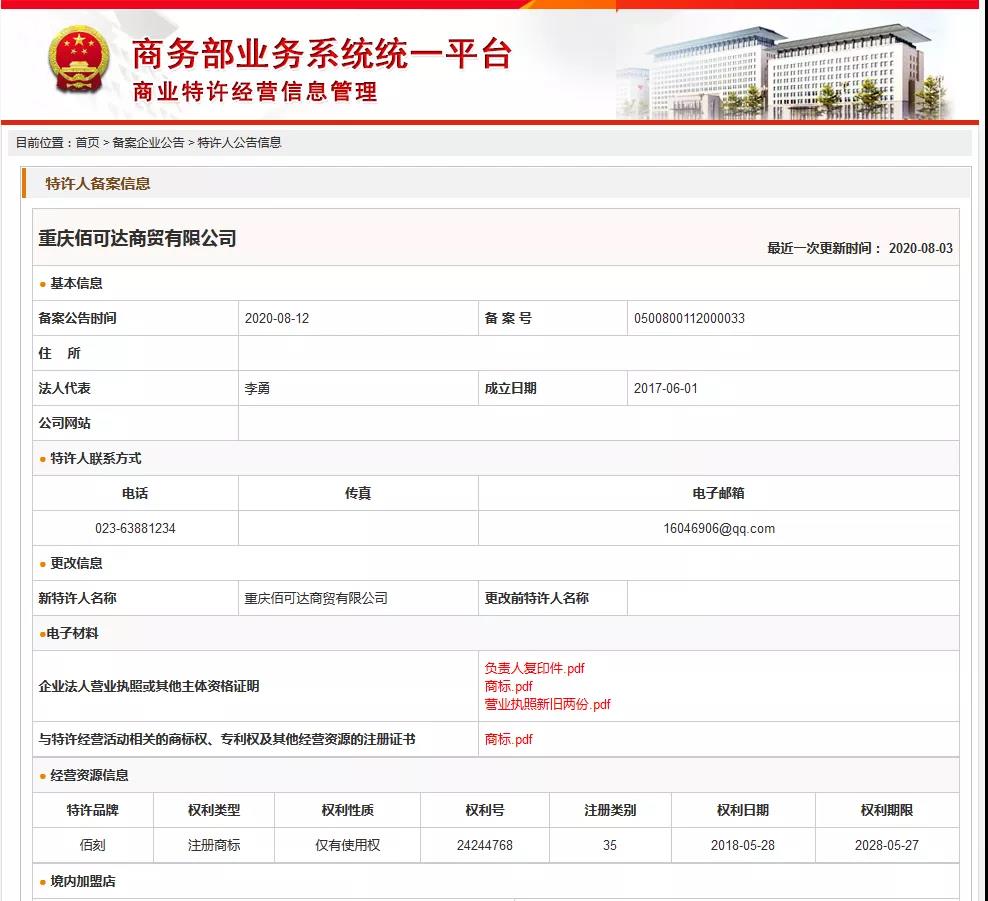Image resolution: width=988 pixels, height=901 pixels.
Task: Select the email 16046906@qq.com
Action: tap(719, 529)
